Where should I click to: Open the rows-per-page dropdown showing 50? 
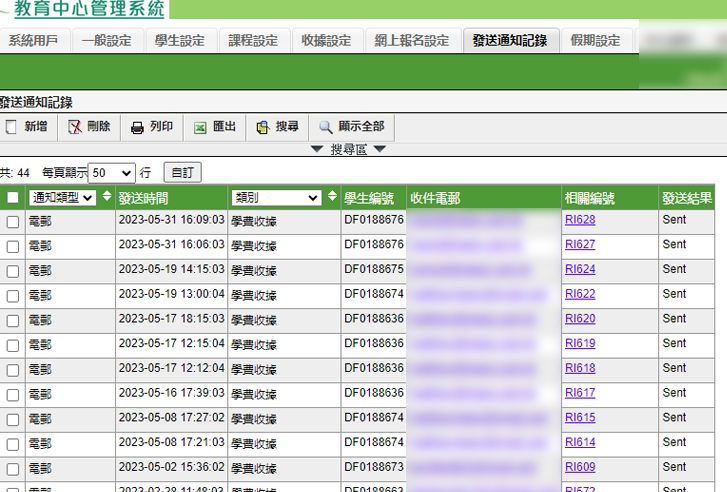pos(111,173)
